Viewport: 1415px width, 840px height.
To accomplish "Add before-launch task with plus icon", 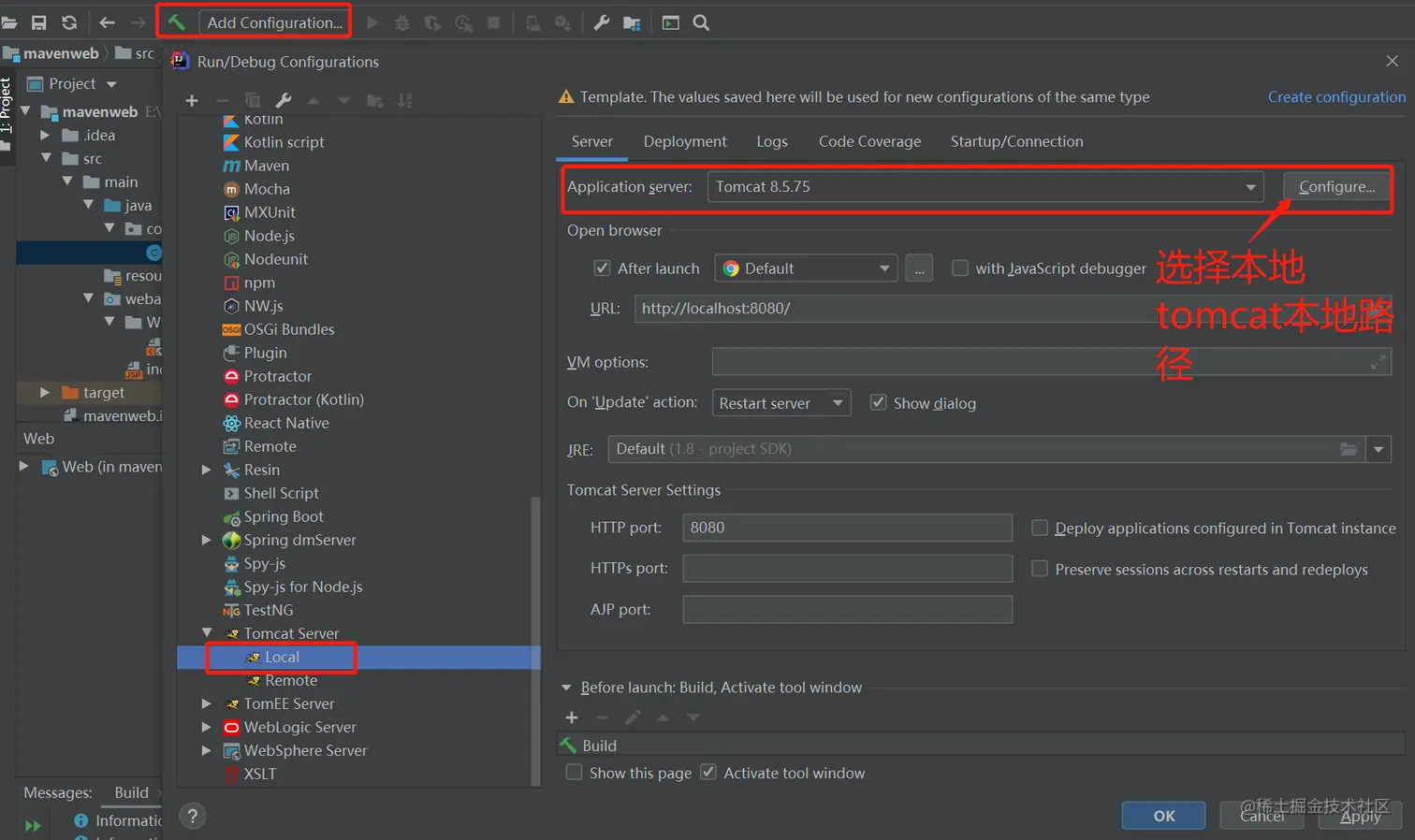I will pyautogui.click(x=572, y=717).
